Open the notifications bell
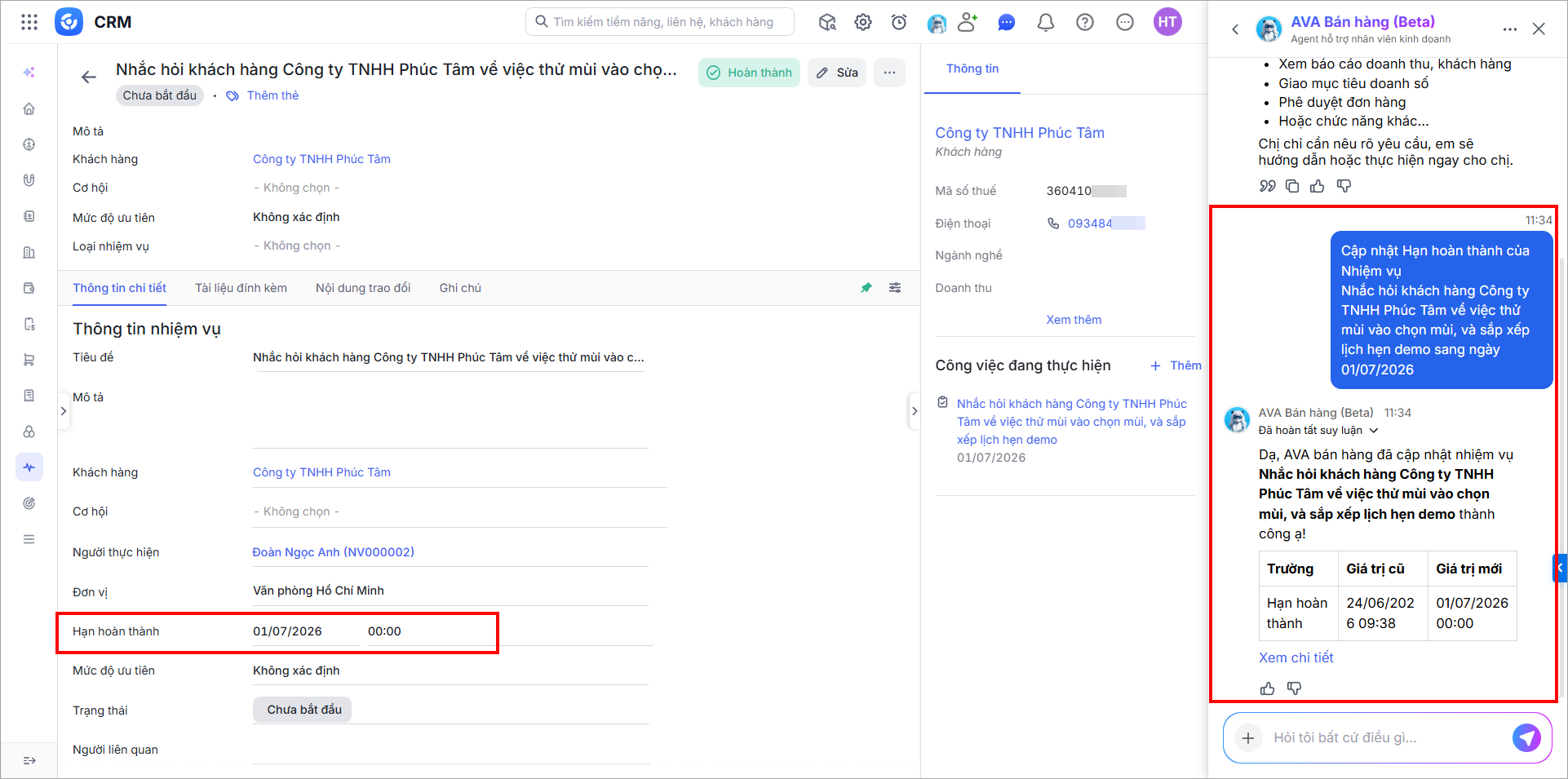This screenshot has width=1568, height=779. [x=1046, y=22]
